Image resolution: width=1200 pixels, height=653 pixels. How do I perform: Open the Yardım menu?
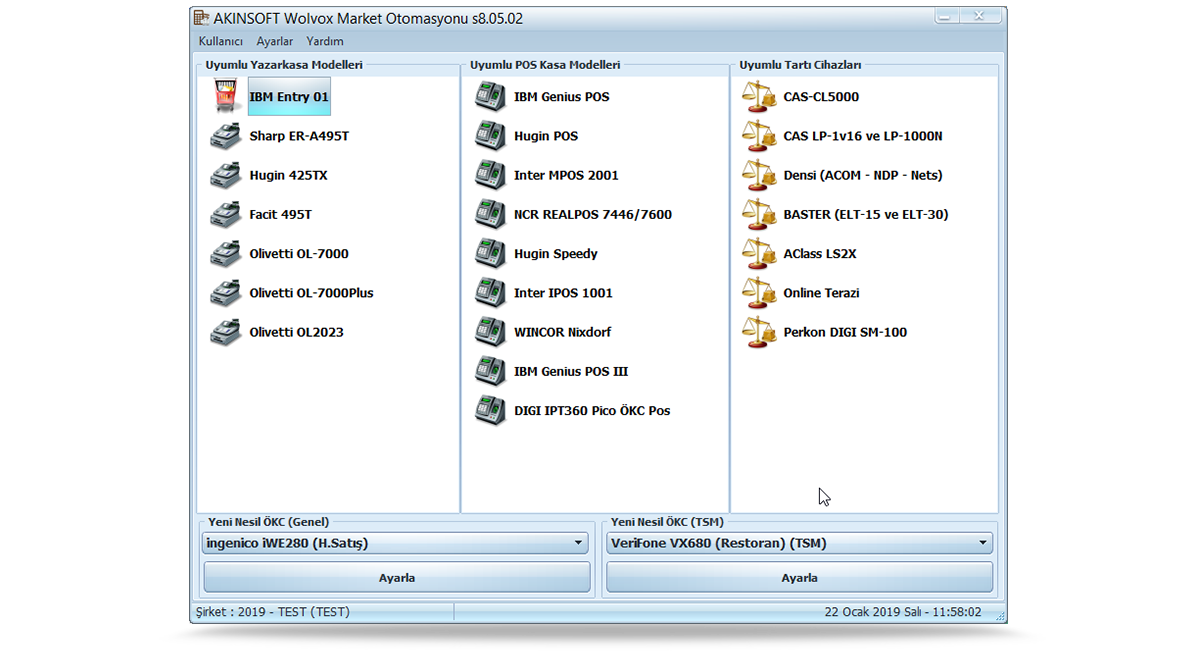(x=325, y=41)
